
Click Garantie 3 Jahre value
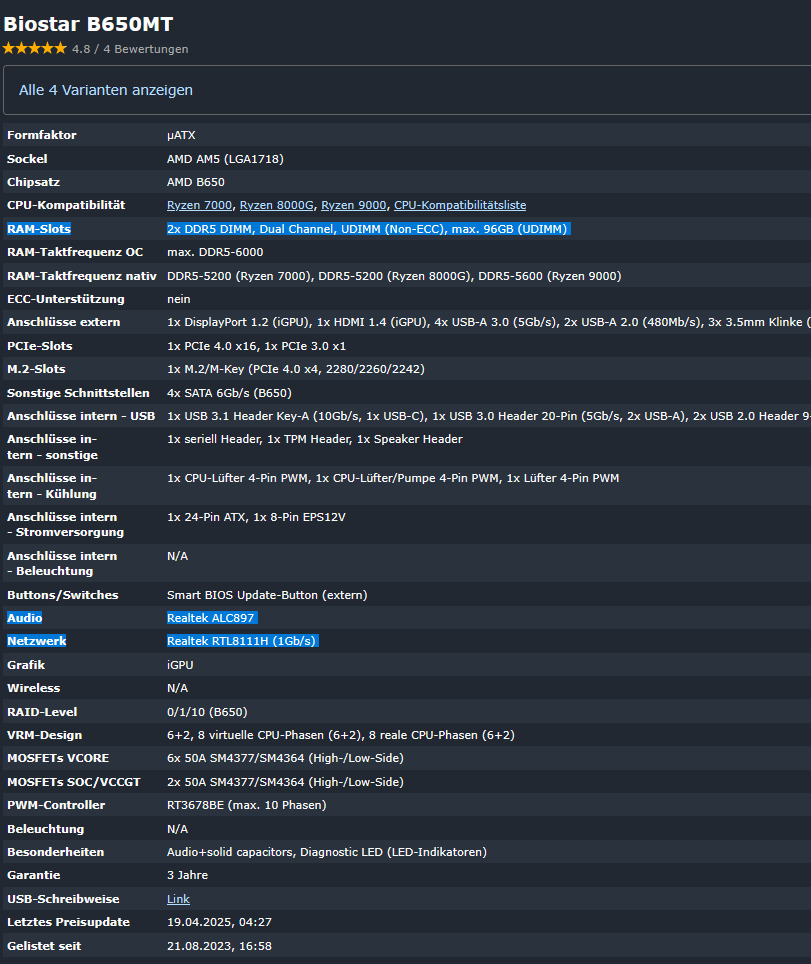coord(188,875)
